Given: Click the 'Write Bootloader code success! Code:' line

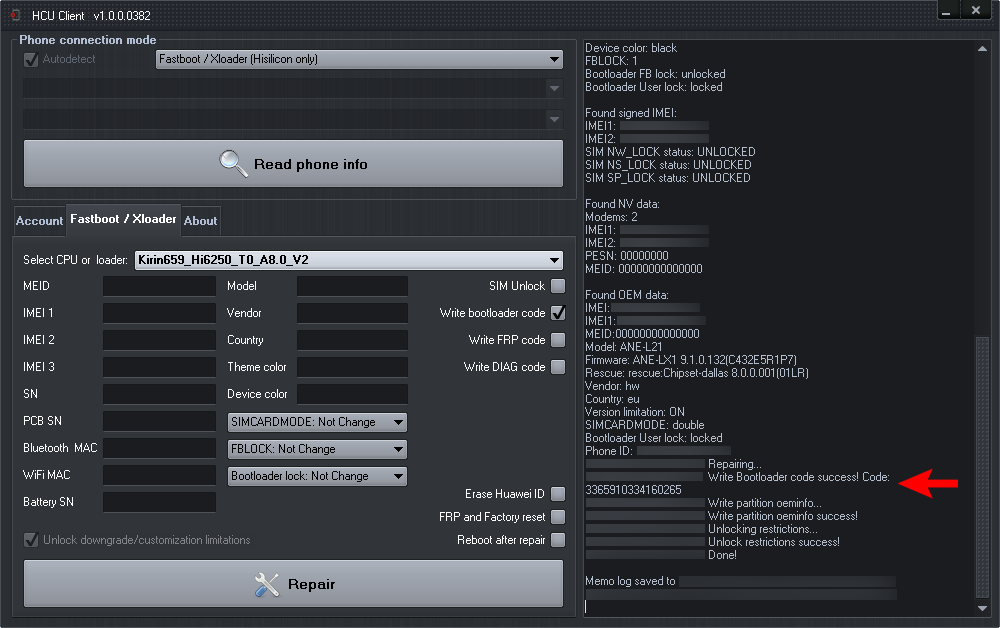Looking at the screenshot, I should (x=798, y=477).
